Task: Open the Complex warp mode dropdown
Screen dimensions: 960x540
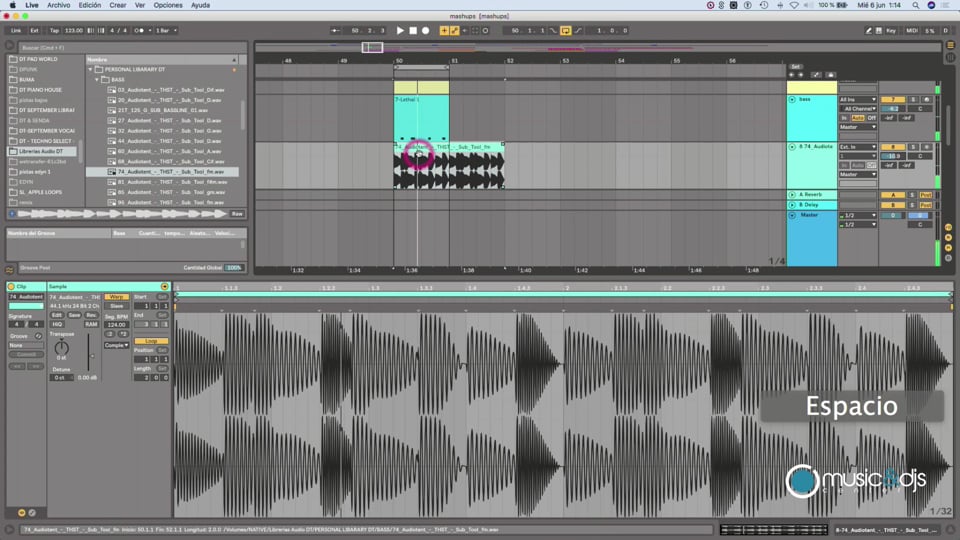Action: pos(116,345)
